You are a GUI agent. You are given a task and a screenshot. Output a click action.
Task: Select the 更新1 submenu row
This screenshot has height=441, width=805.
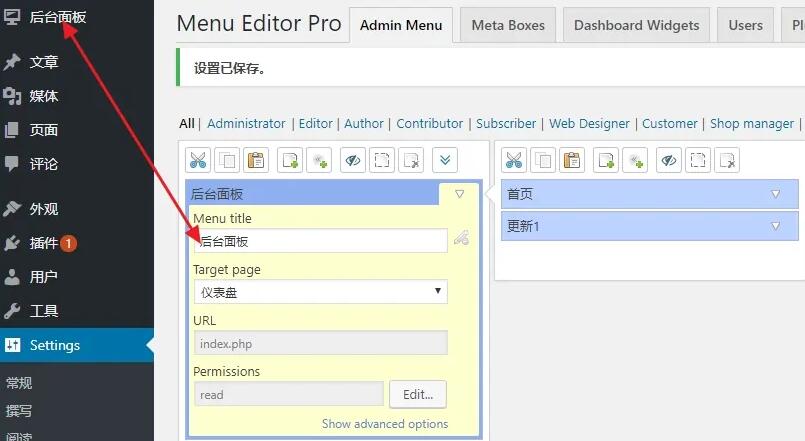649,226
